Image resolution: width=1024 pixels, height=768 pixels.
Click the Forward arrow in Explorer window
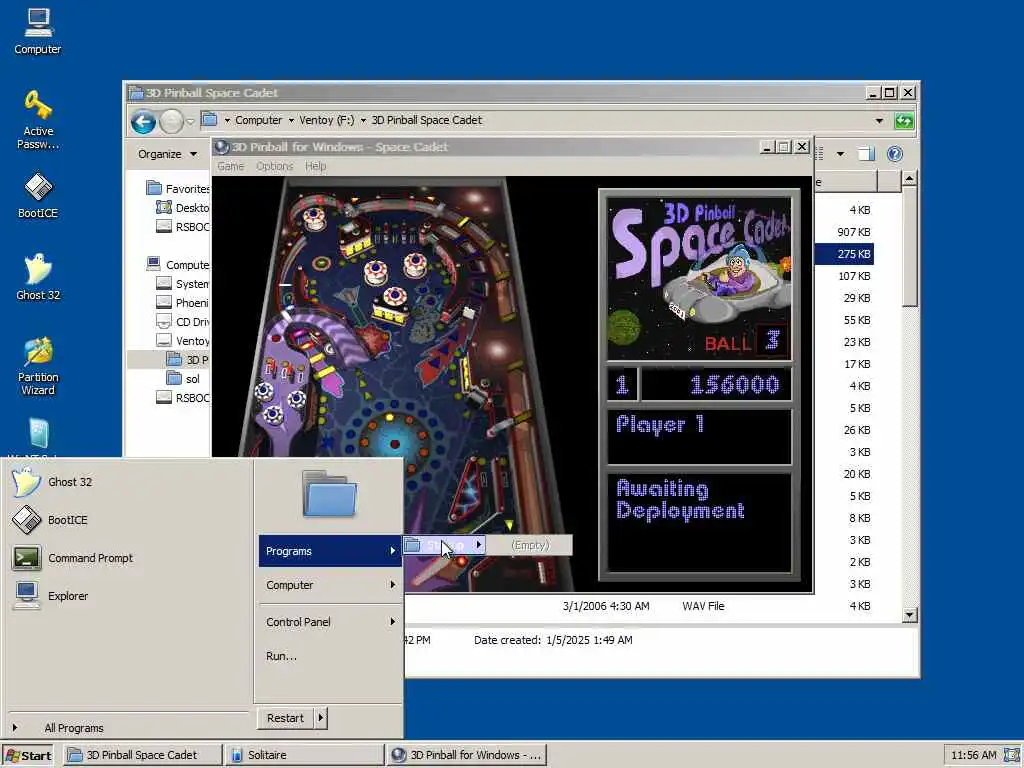click(x=171, y=121)
